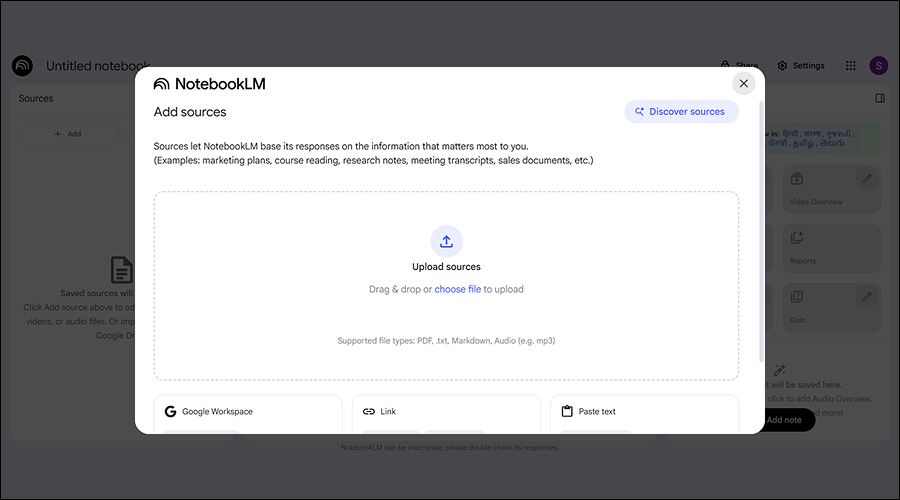Image resolution: width=900 pixels, height=500 pixels.
Task: Click the purple account avatar
Action: point(879,66)
